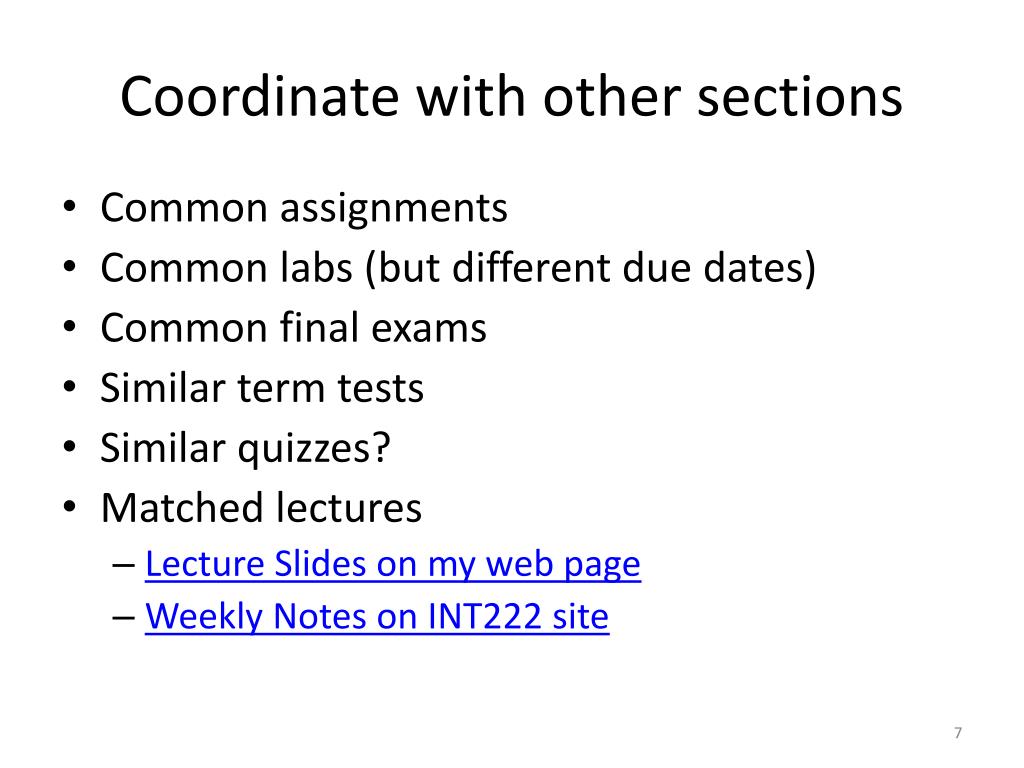The height and width of the screenshot is (768, 1024).
Task: Click slide page number 7
Action: 958,733
